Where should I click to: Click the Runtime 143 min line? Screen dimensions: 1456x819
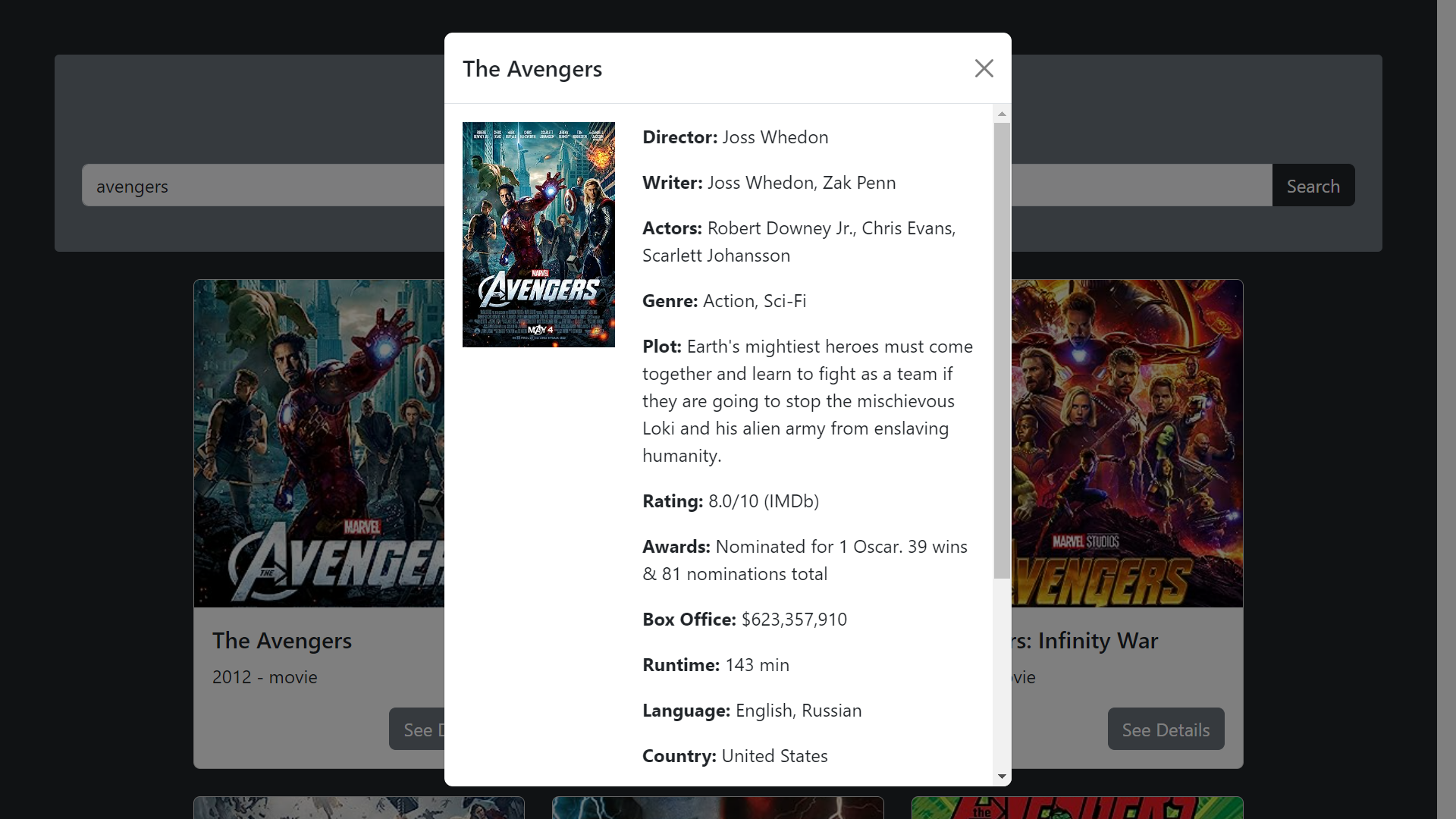(x=716, y=665)
